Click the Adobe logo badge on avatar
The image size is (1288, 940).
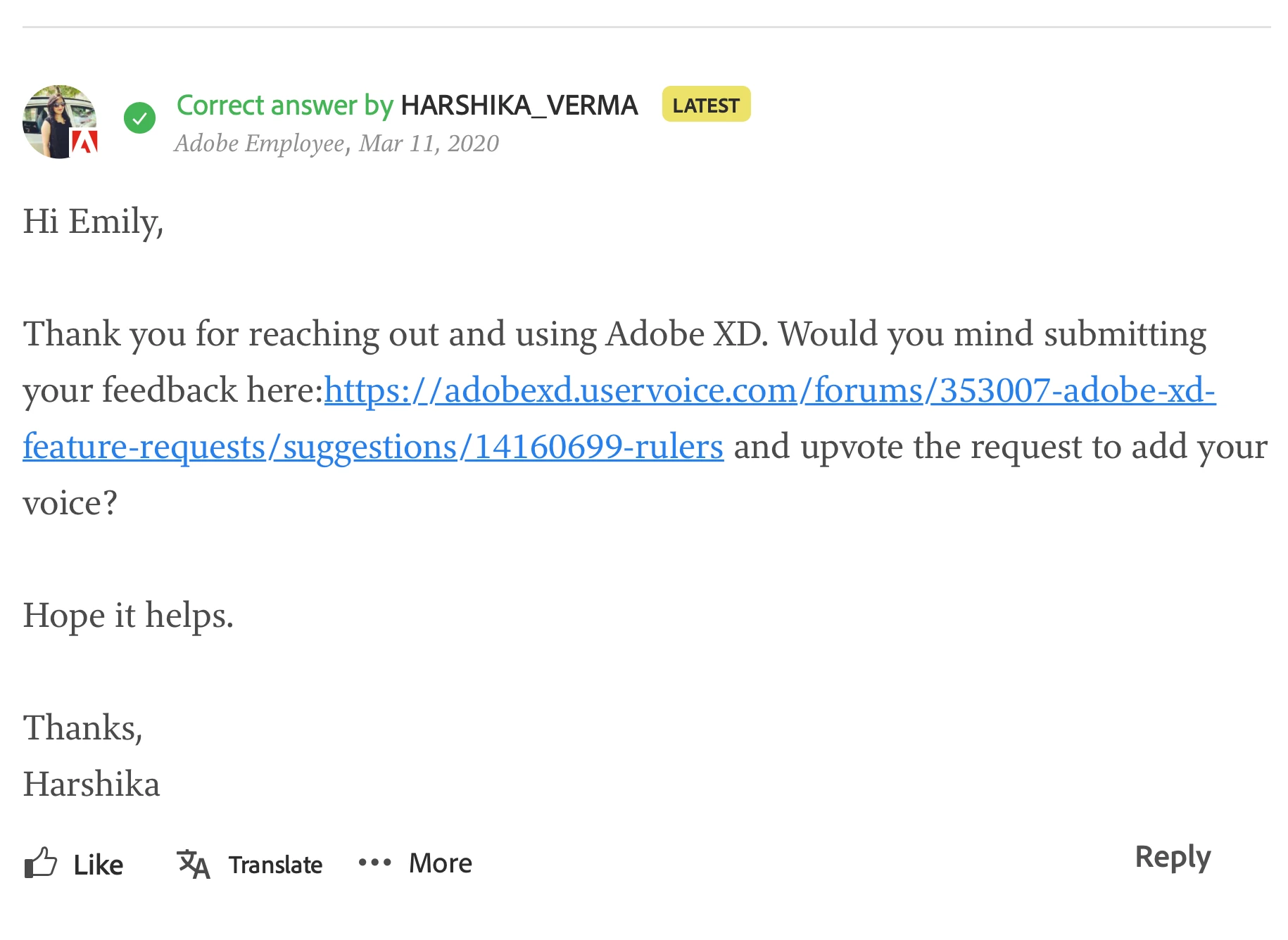click(x=85, y=143)
